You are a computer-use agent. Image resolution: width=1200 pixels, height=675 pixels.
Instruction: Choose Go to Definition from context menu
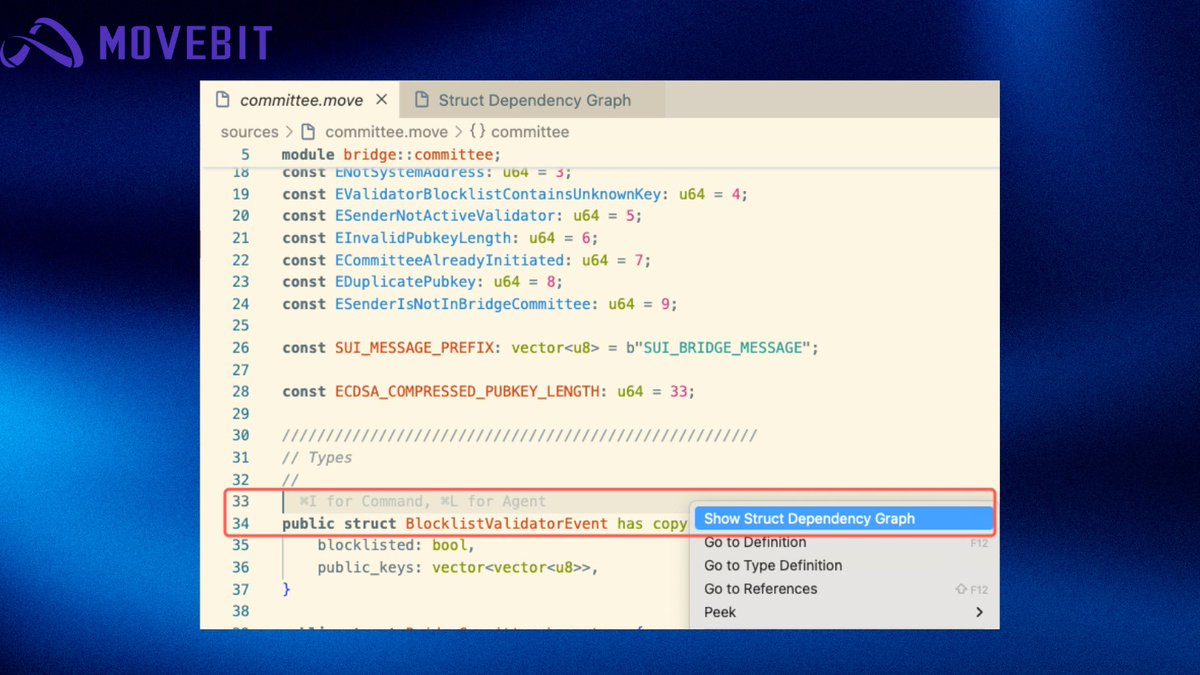tap(755, 542)
